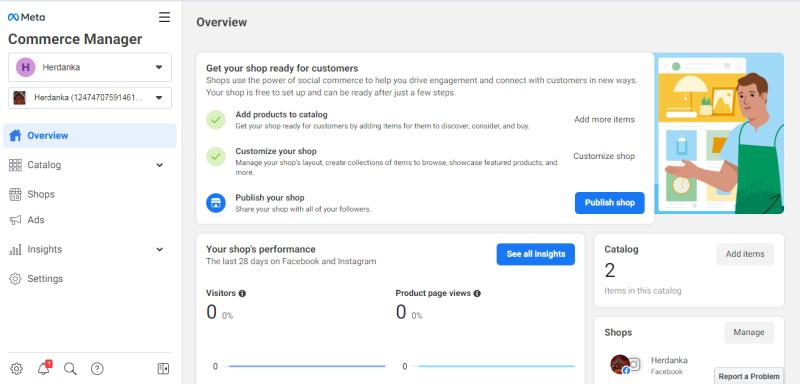Click 'The last 28 days on Facebook and Instagram' text
The image size is (800, 384).
[291, 262]
